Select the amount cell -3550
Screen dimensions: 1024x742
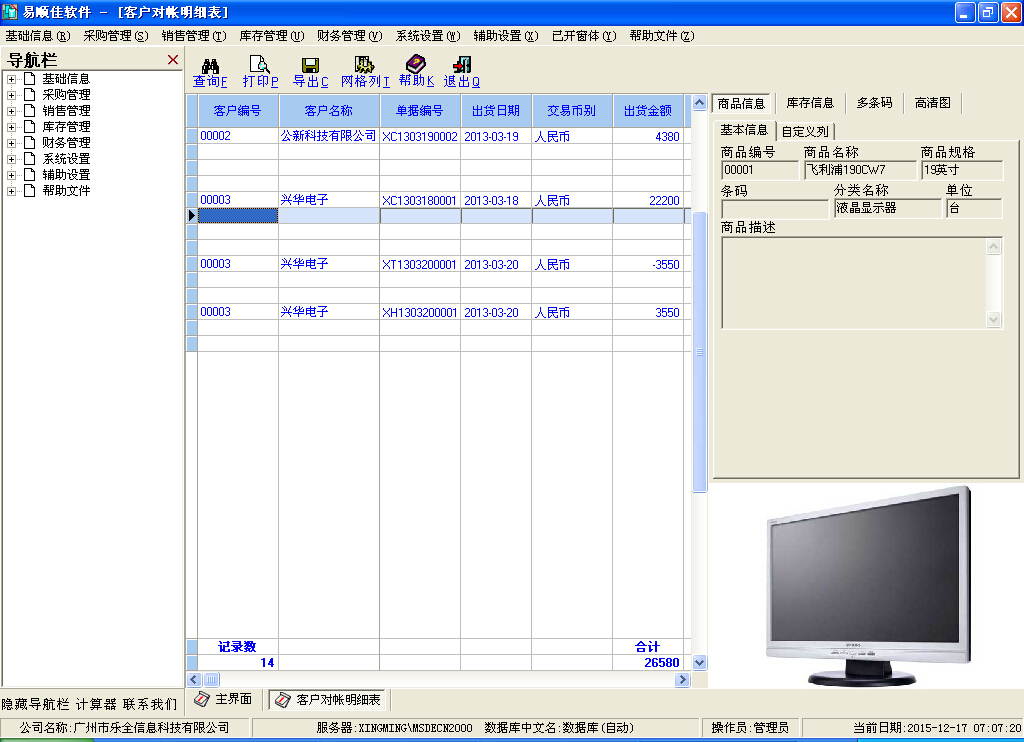pyautogui.click(x=648, y=264)
